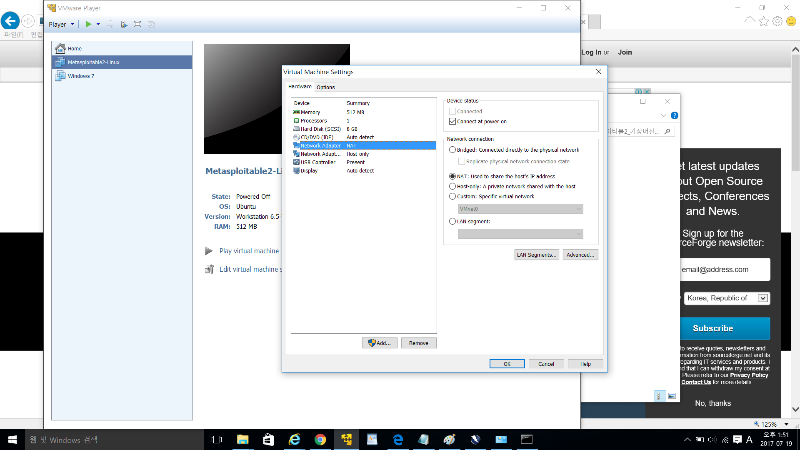Open the VMnet0 virtual network dropdown
800x450 pixels.
tap(520, 209)
